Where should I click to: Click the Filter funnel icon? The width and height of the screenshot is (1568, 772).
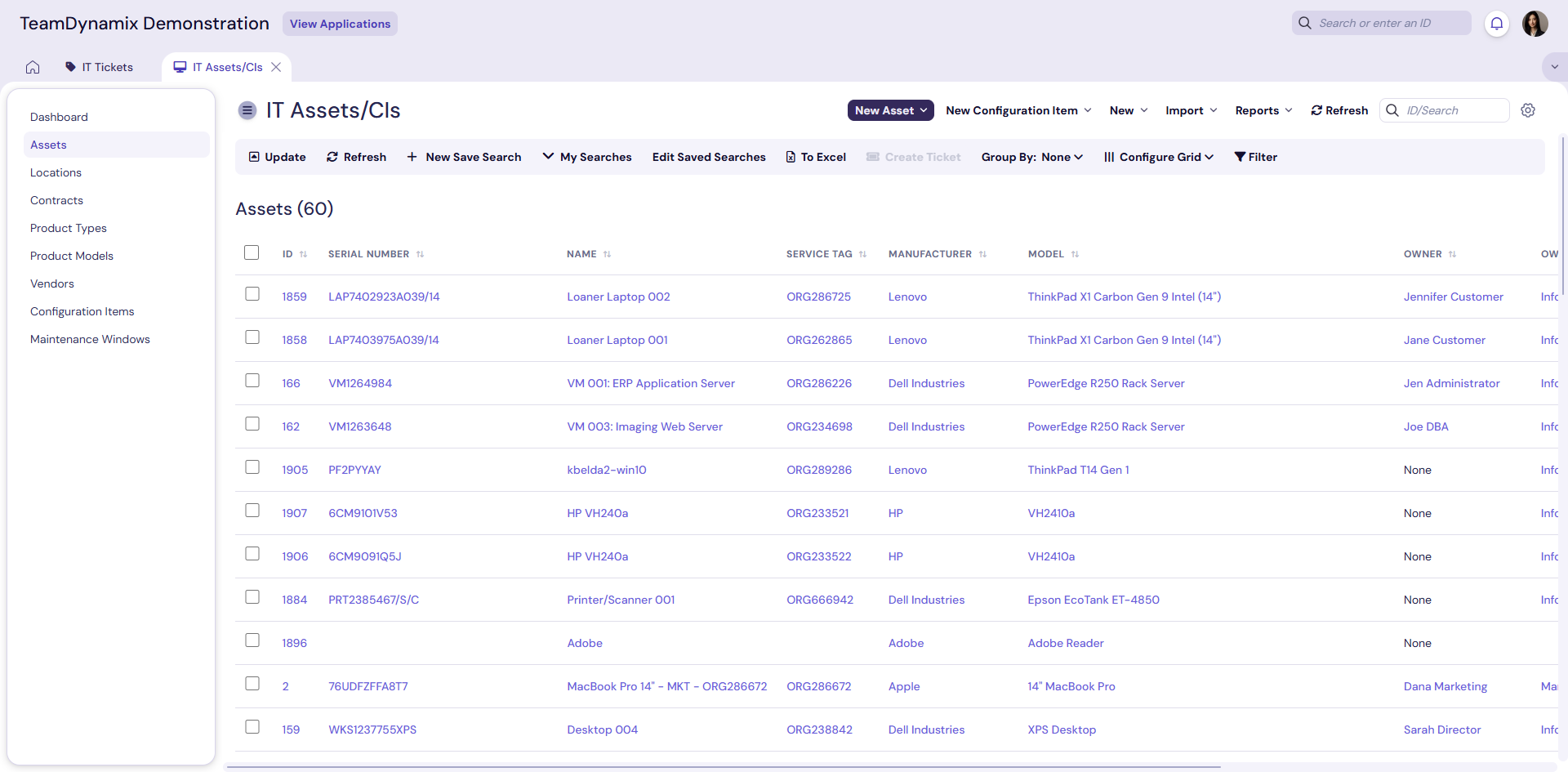[x=1240, y=157]
